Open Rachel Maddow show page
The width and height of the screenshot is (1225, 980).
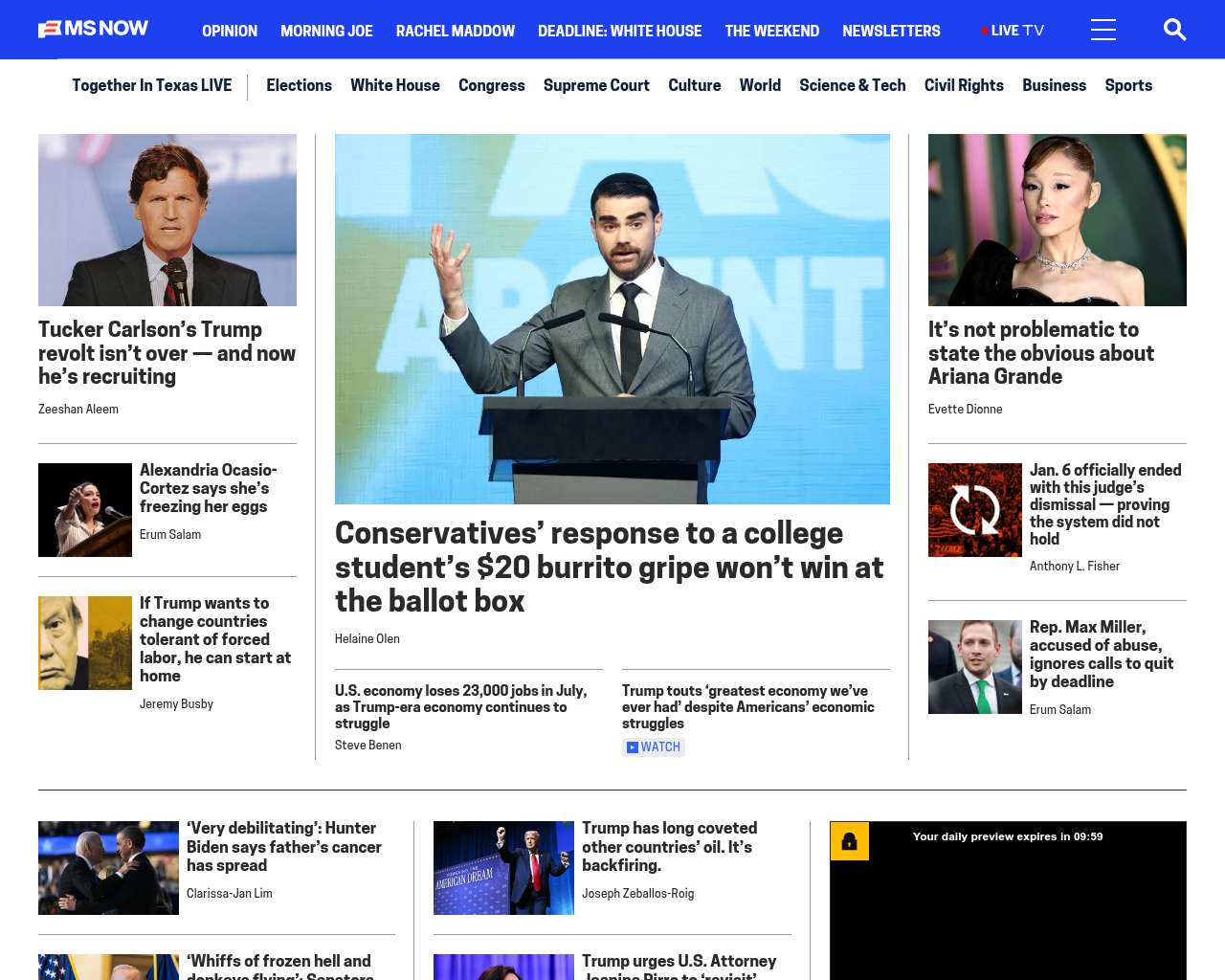[456, 31]
